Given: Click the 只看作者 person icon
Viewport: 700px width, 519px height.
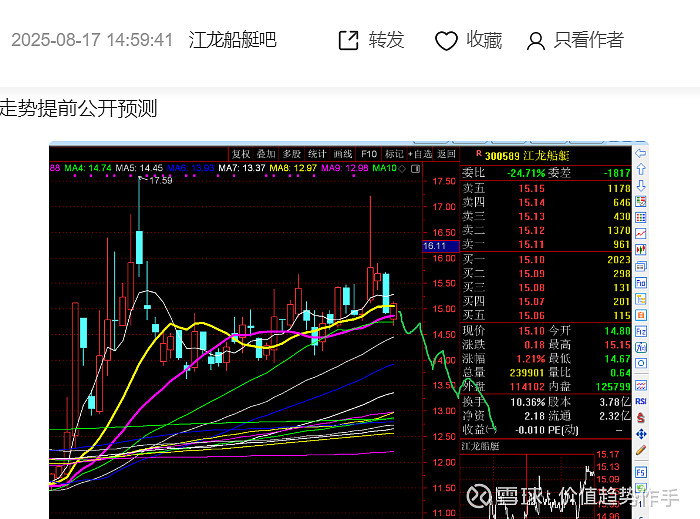Looking at the screenshot, I should 535,41.
